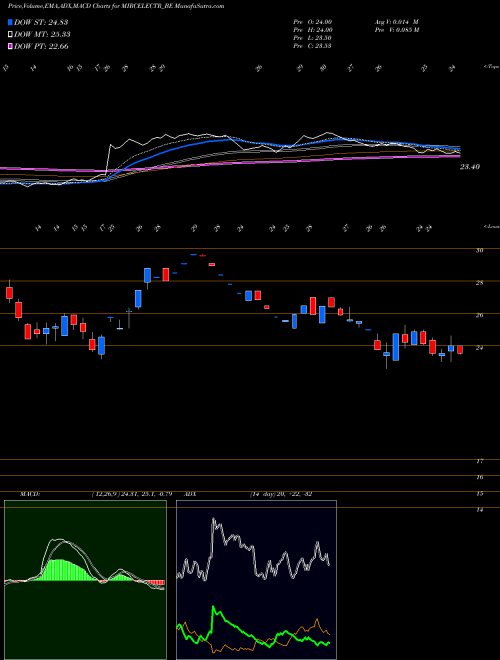This screenshot has width=500, height=660.
Task: Click the 'Pre C: 23.33' value
Action: [x=313, y=46]
